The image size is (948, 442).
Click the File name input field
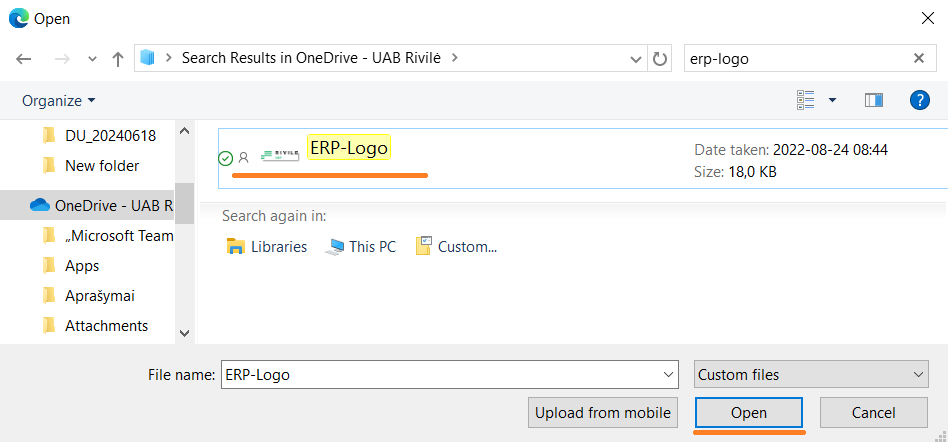tap(440, 375)
